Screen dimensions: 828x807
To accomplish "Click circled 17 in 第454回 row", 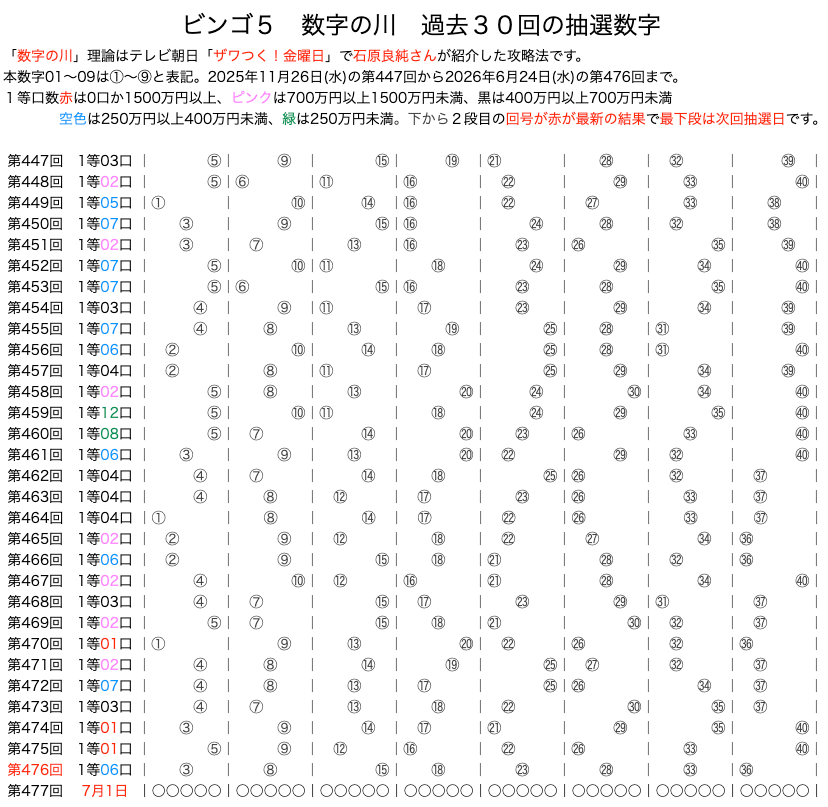I will 424,308.
